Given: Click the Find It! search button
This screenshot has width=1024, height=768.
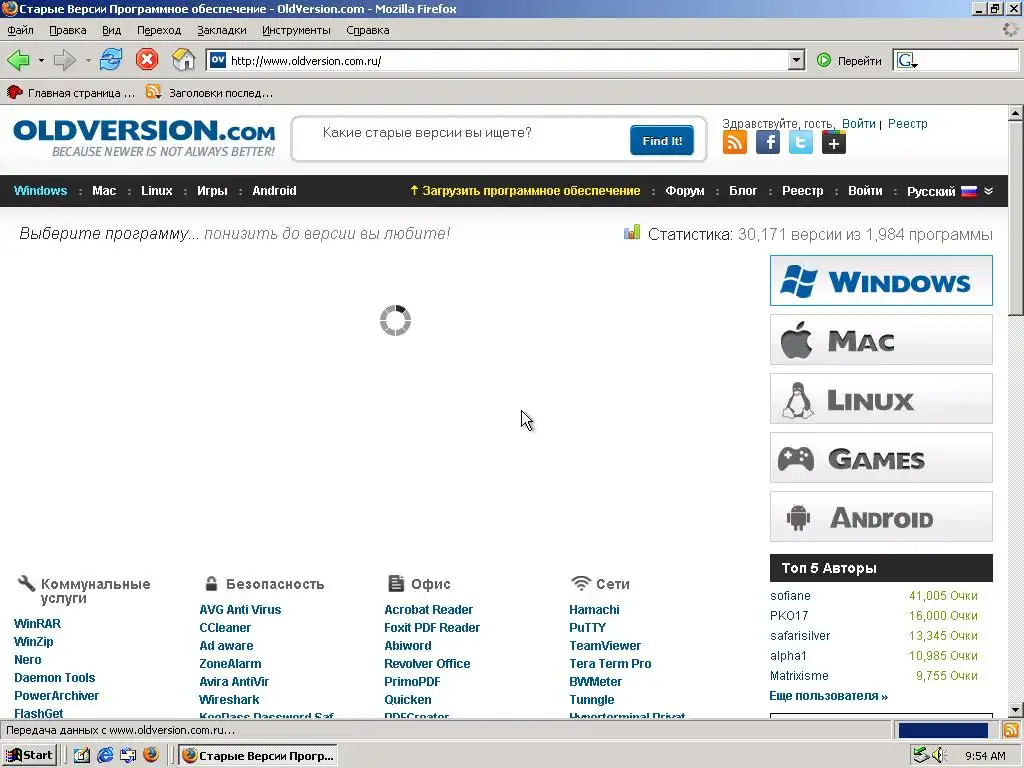Looking at the screenshot, I should click(662, 140).
